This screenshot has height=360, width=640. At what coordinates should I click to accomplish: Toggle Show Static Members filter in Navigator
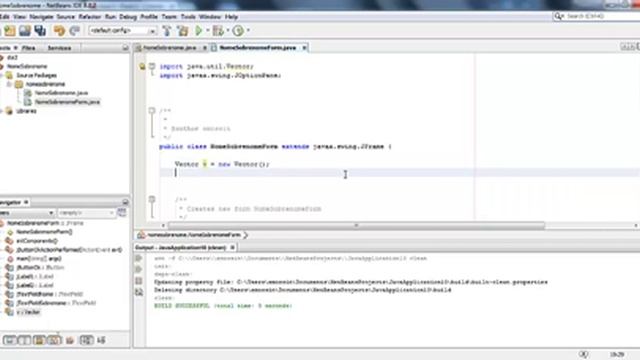[x=39, y=340]
